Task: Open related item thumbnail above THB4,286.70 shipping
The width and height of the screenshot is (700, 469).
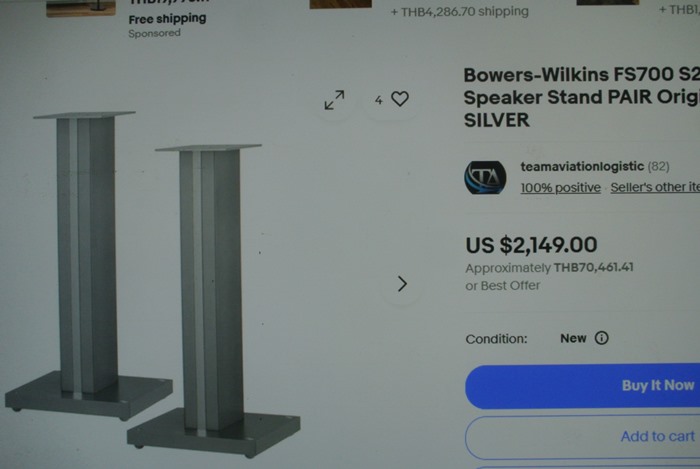Action: pyautogui.click(x=341, y=4)
